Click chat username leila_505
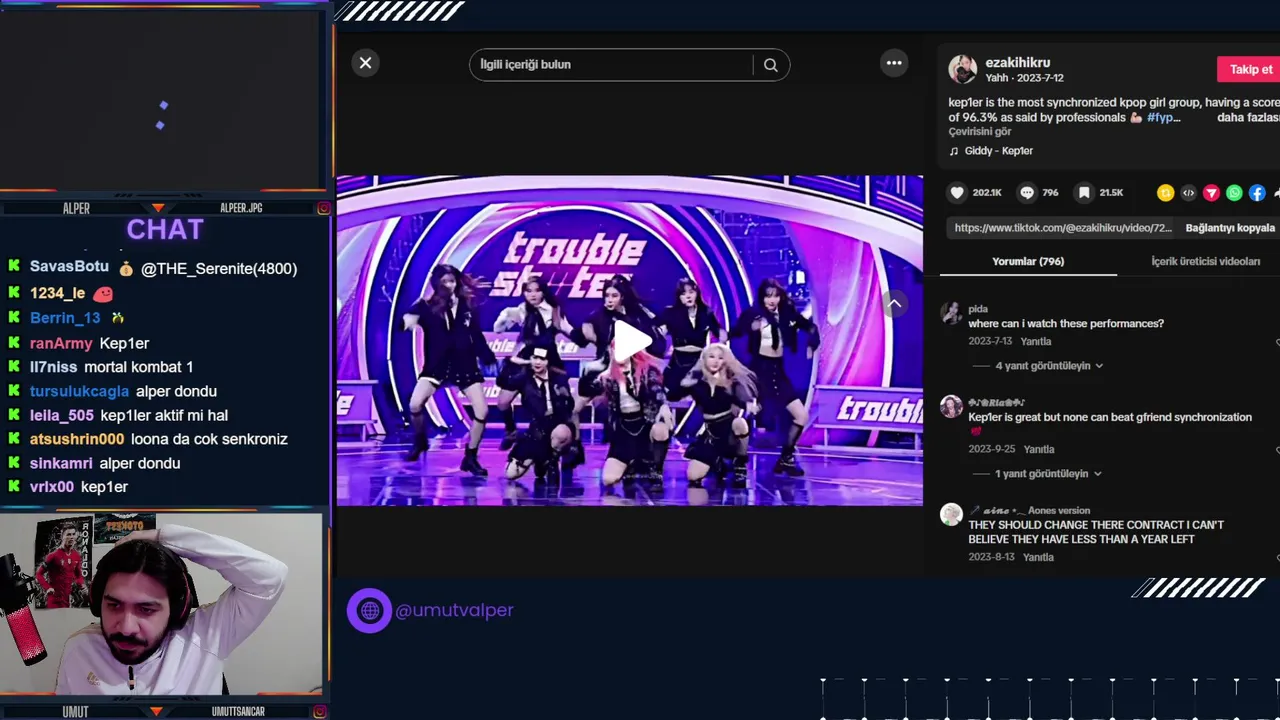The width and height of the screenshot is (1280, 720). point(62,415)
